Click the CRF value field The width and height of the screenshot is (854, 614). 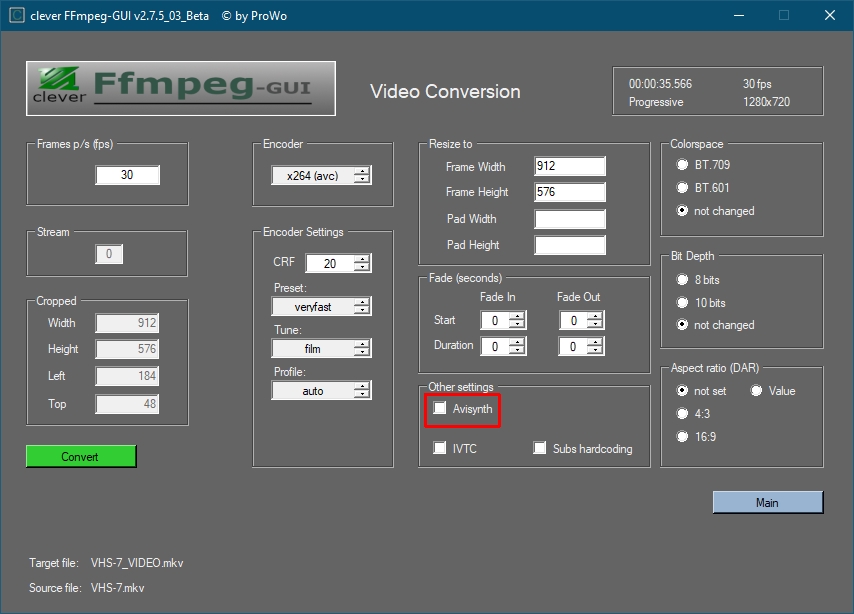click(330, 263)
